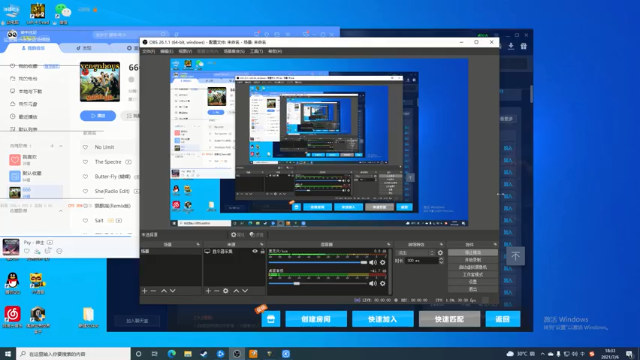Like the song No Limit heart icon
Viewport: 640px width, 360px height.
coord(85,147)
